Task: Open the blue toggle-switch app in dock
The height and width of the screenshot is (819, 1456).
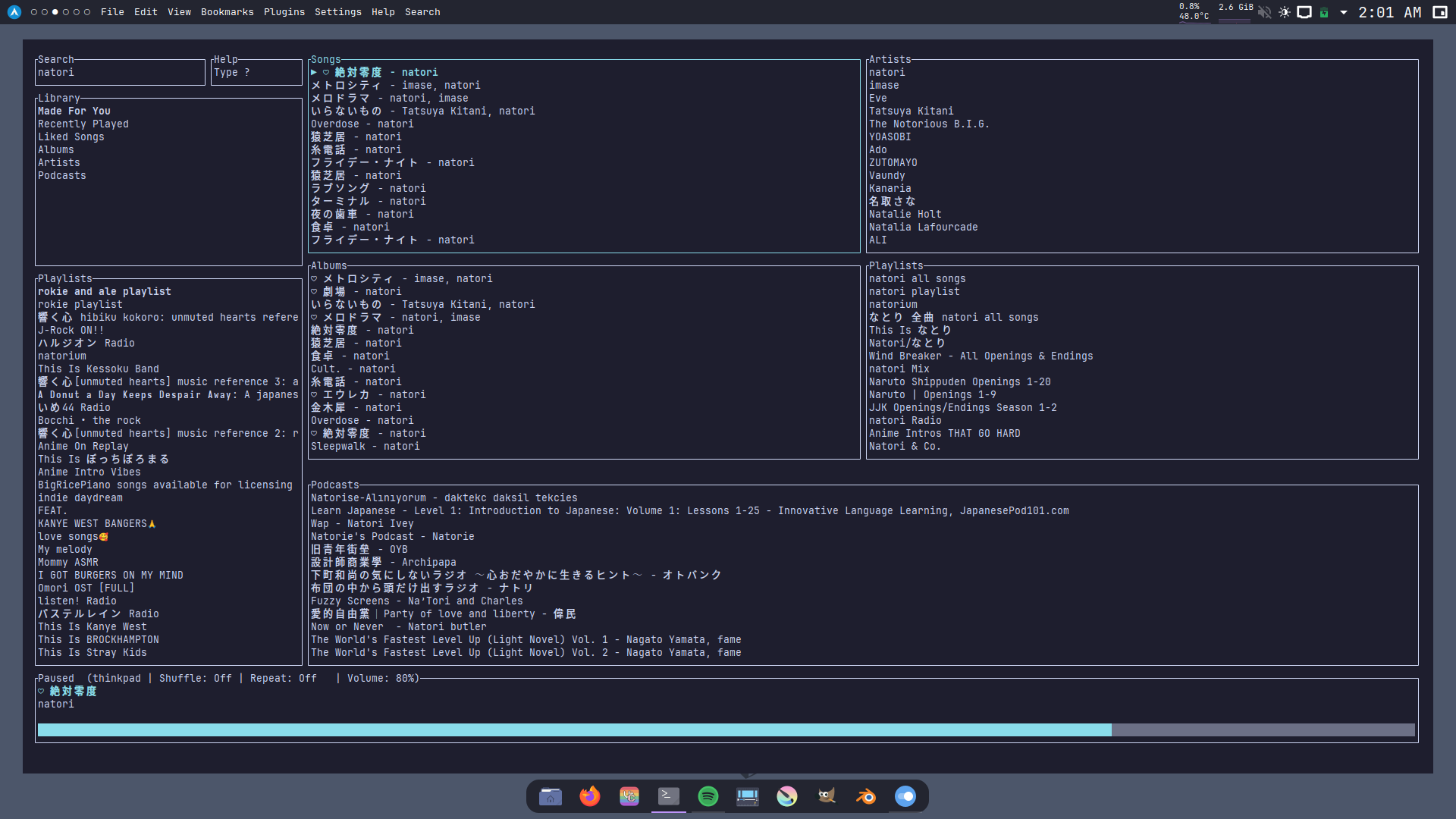Action: 905,796
